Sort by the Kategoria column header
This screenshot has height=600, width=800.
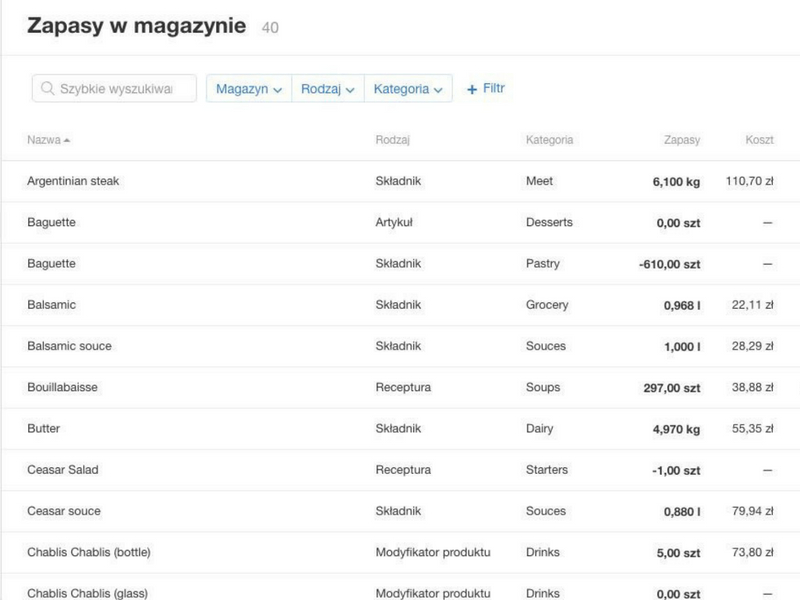point(549,140)
